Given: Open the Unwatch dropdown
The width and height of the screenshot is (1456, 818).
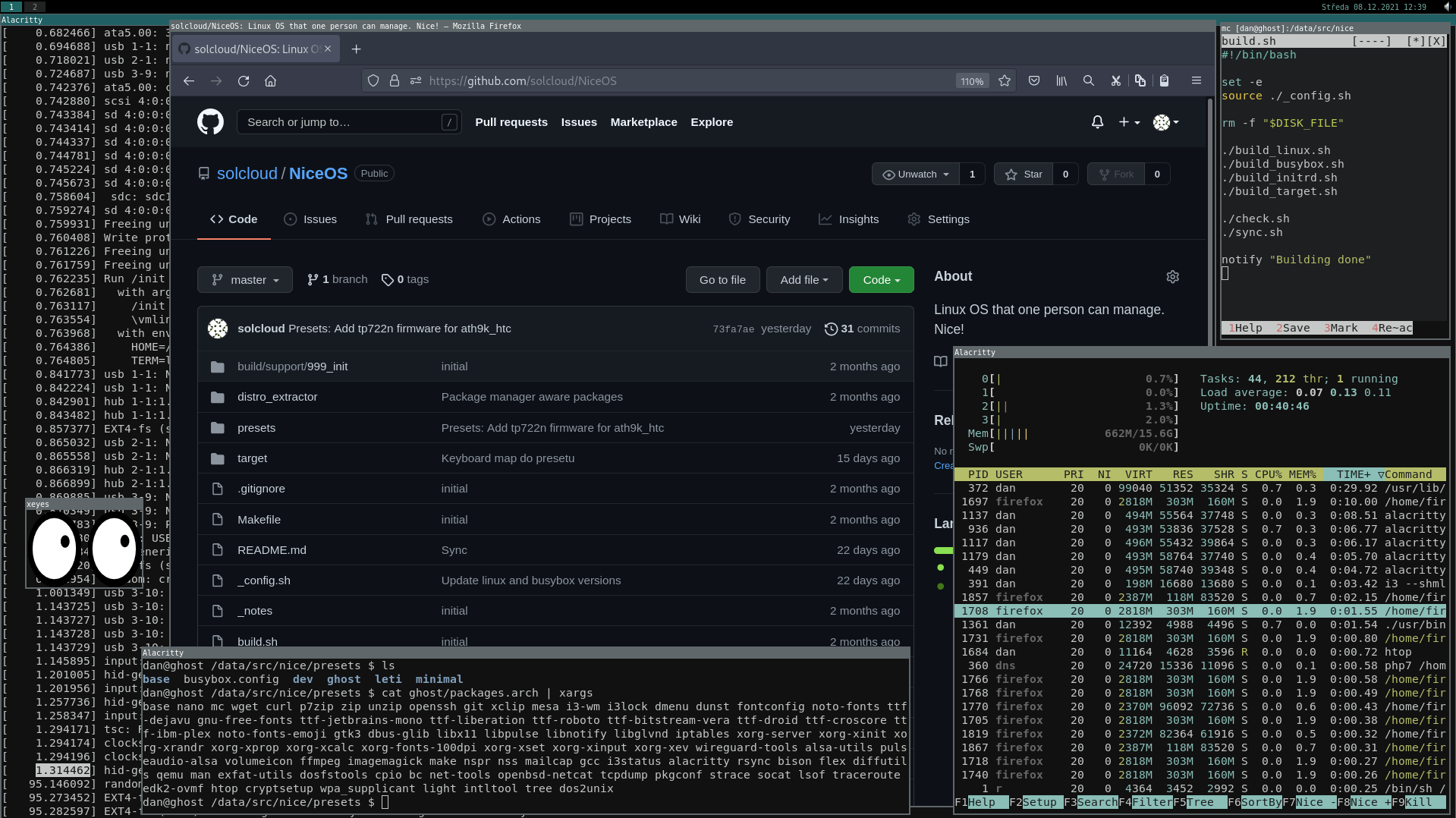Looking at the screenshot, I should pos(914,174).
